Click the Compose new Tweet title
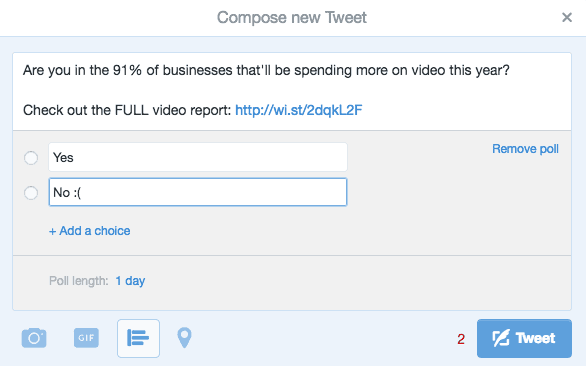586x366 pixels. point(292,18)
